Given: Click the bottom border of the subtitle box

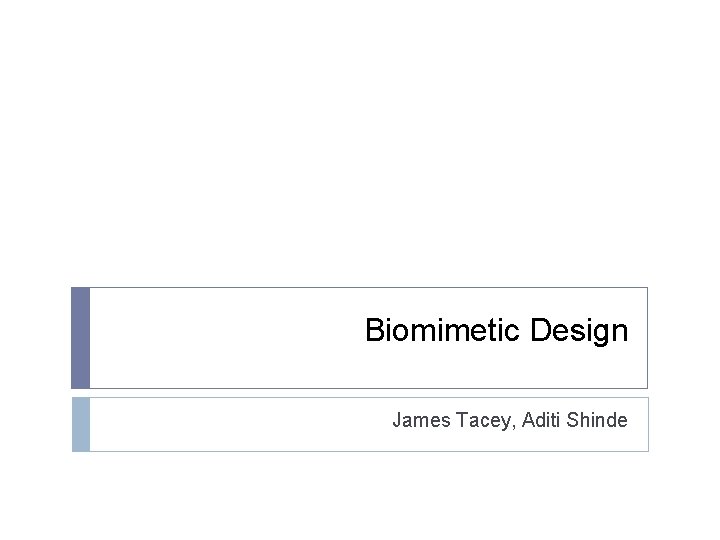Looking at the screenshot, I should [x=360, y=451].
